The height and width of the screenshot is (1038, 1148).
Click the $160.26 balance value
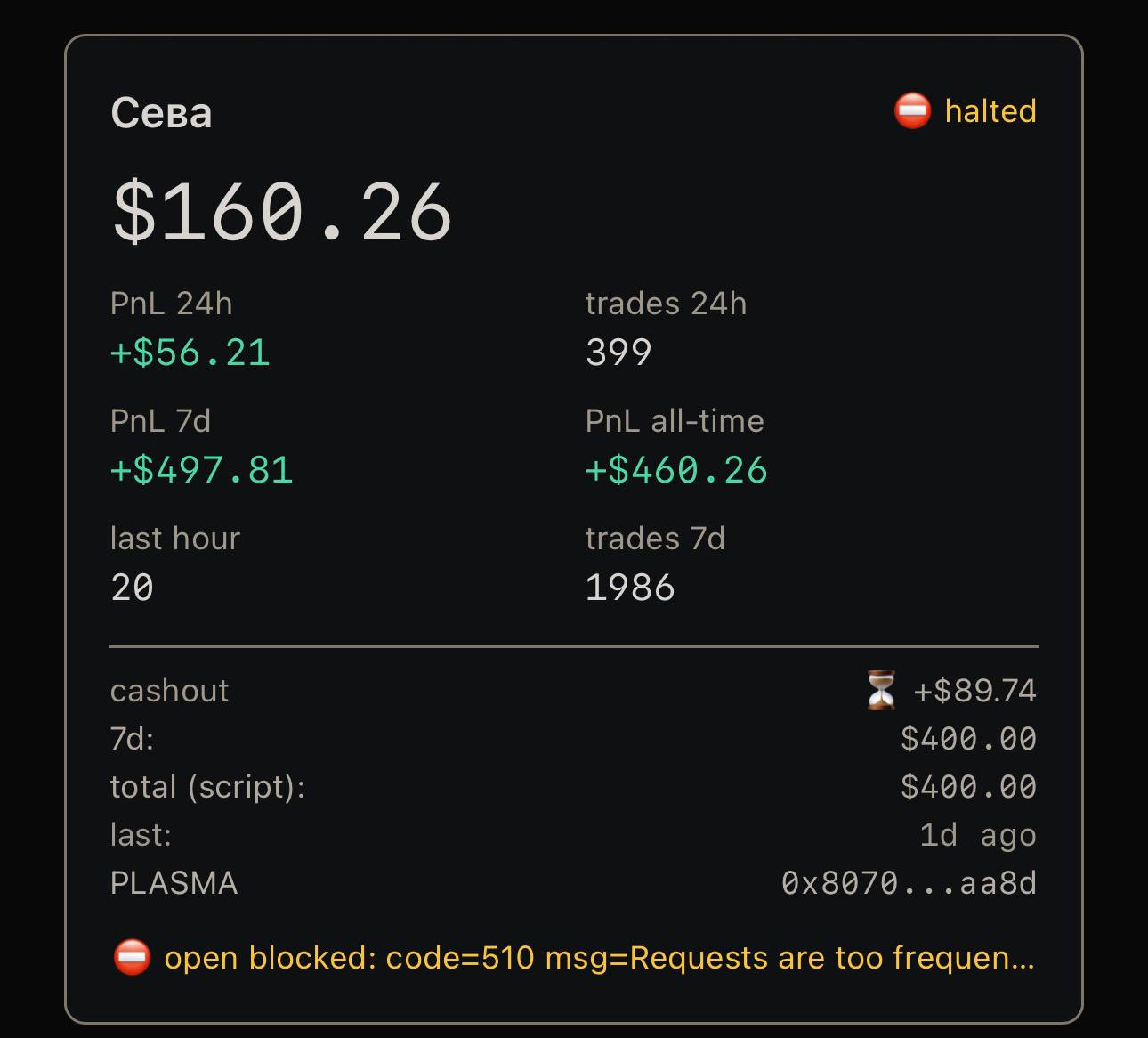coord(282,212)
